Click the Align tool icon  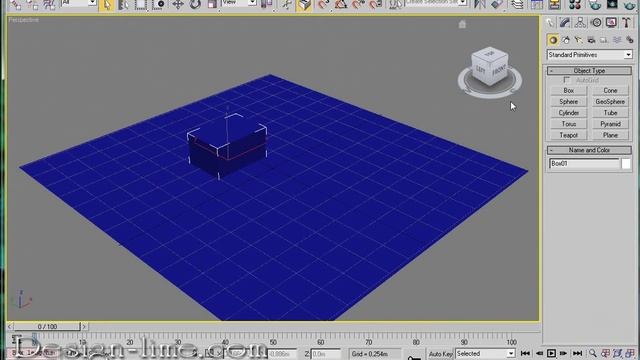coord(497,4)
